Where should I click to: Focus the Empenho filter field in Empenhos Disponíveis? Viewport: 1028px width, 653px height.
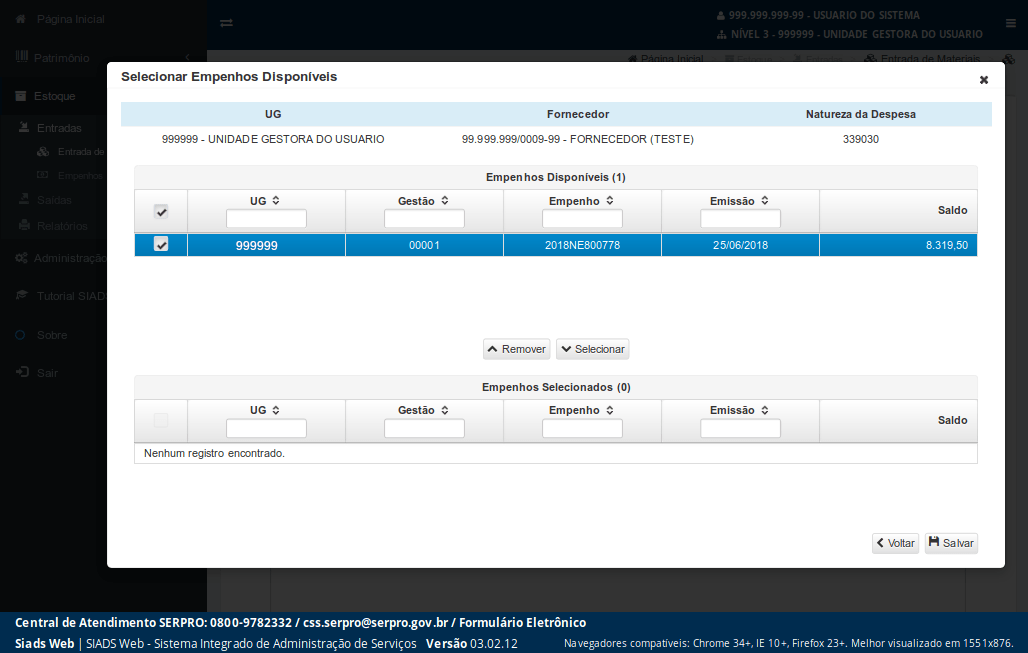582,219
